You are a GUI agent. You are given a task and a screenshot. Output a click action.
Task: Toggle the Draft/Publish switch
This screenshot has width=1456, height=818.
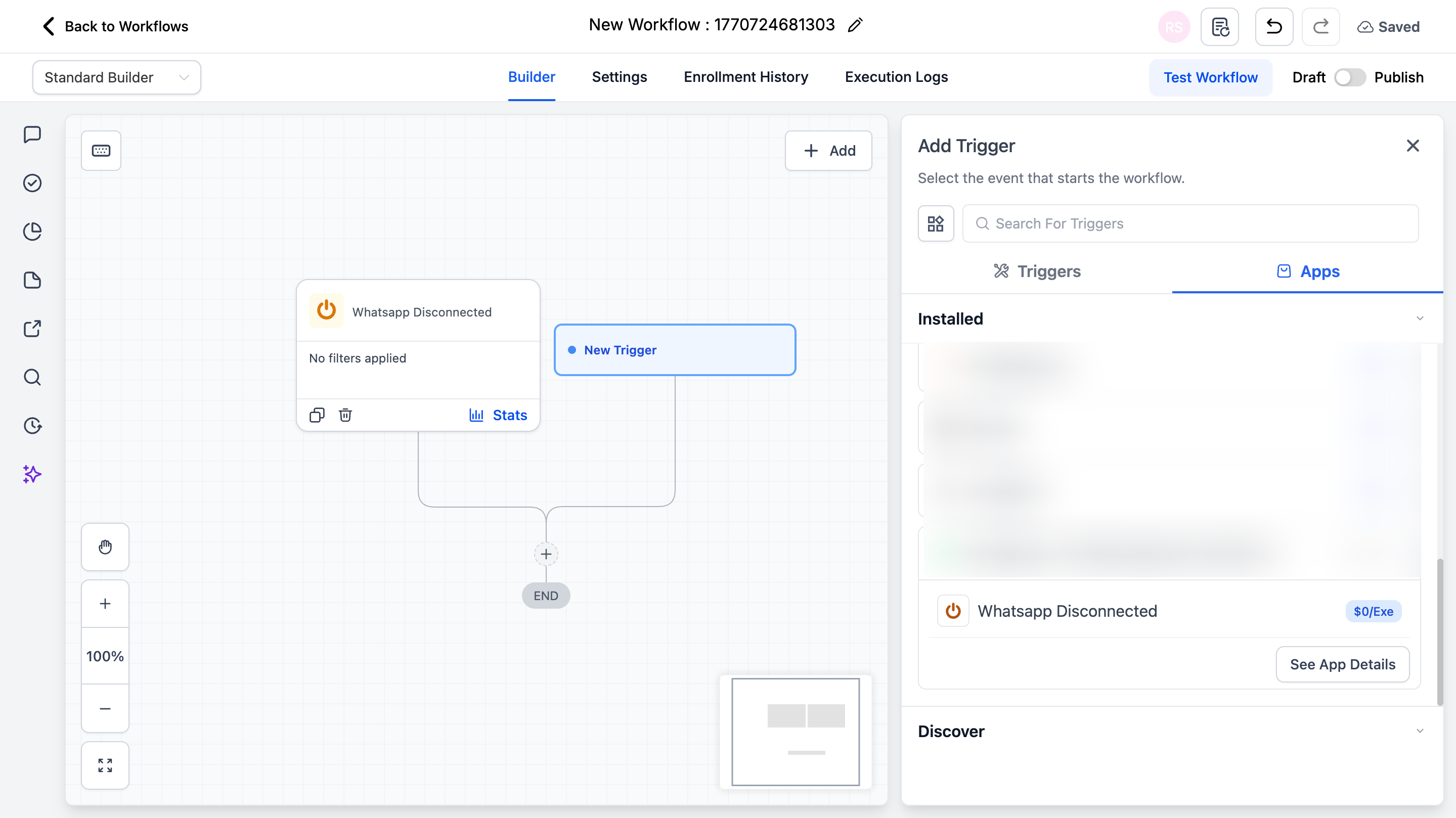(x=1350, y=77)
